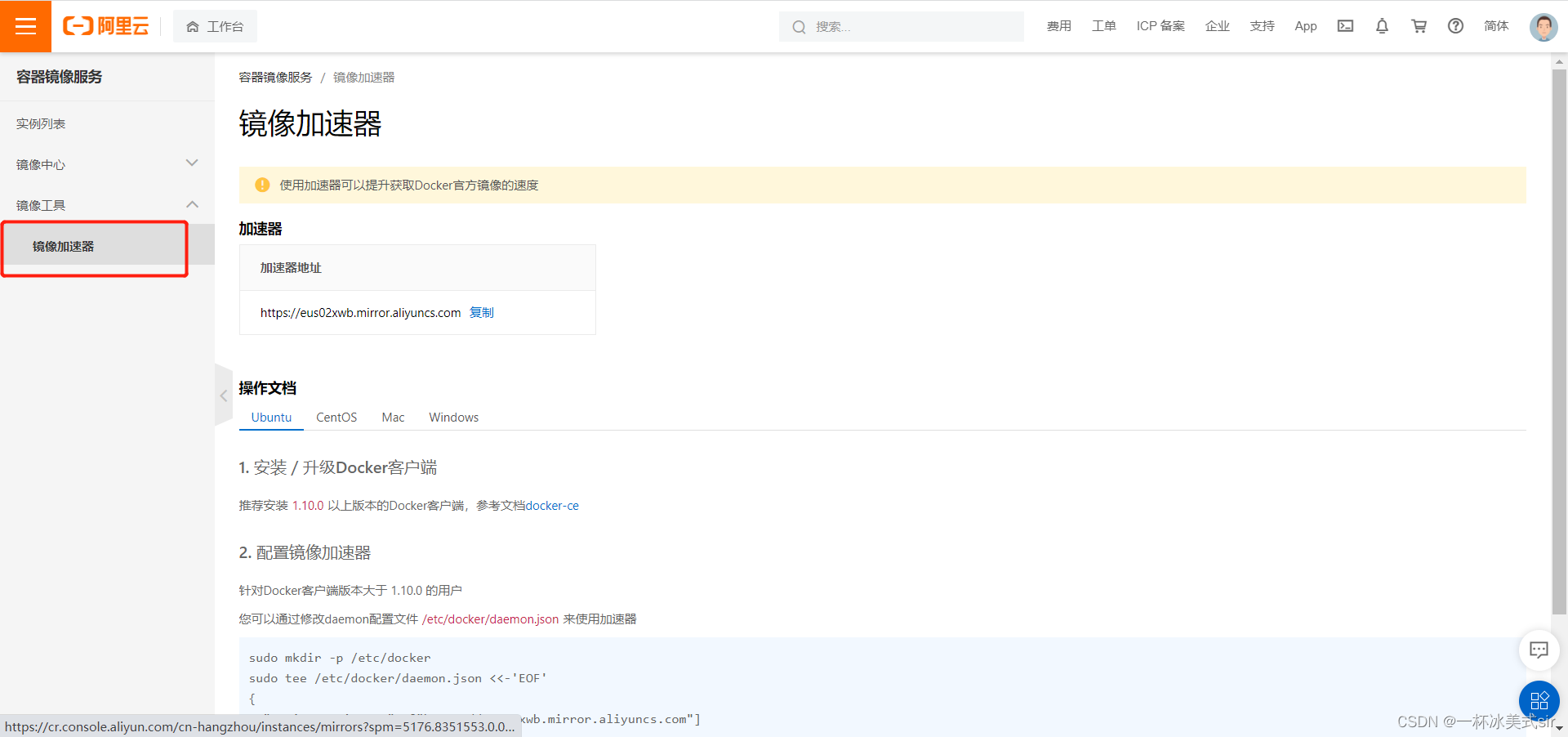Image resolution: width=1568 pixels, height=737 pixels.
Task: Click the search input field
Action: point(901,26)
